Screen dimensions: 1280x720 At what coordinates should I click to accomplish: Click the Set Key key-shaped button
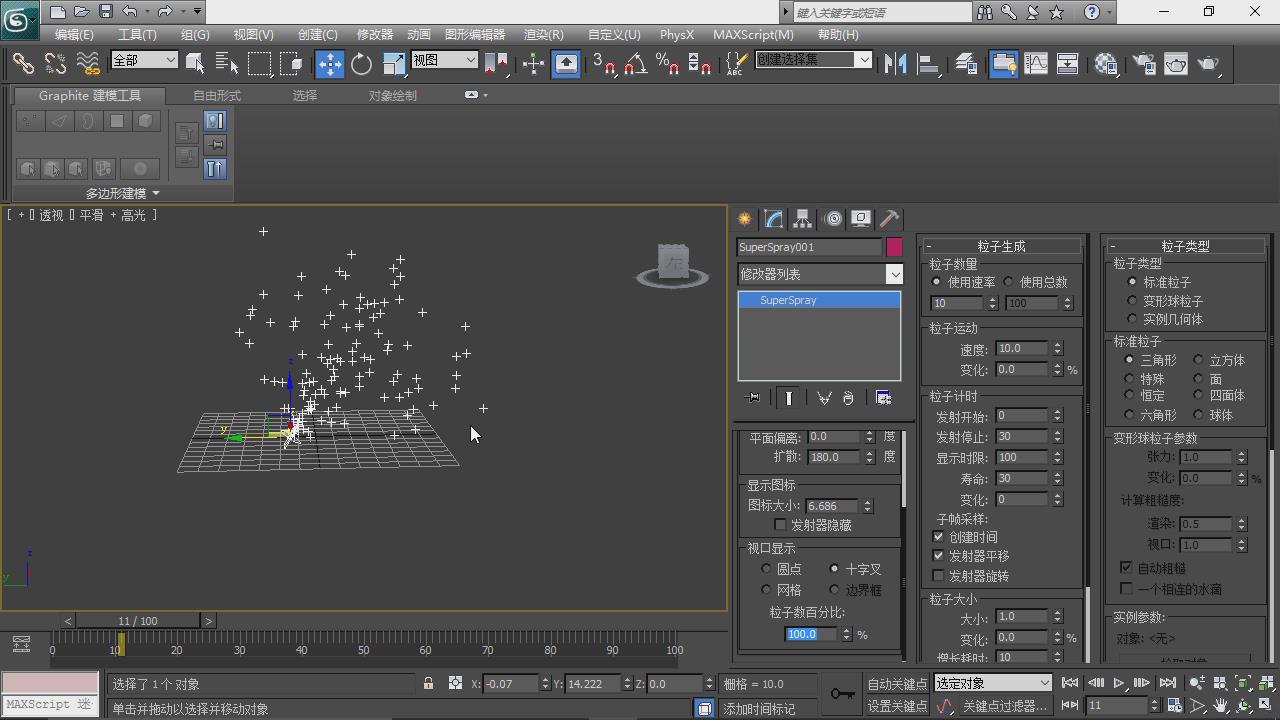[x=842, y=693]
